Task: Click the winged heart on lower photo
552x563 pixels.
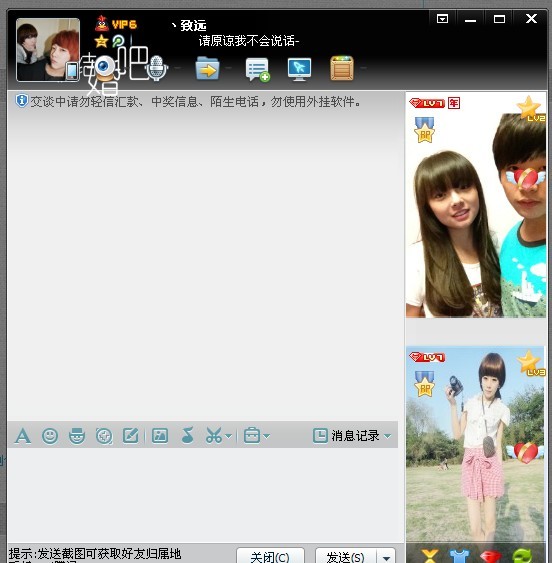Action: point(525,452)
